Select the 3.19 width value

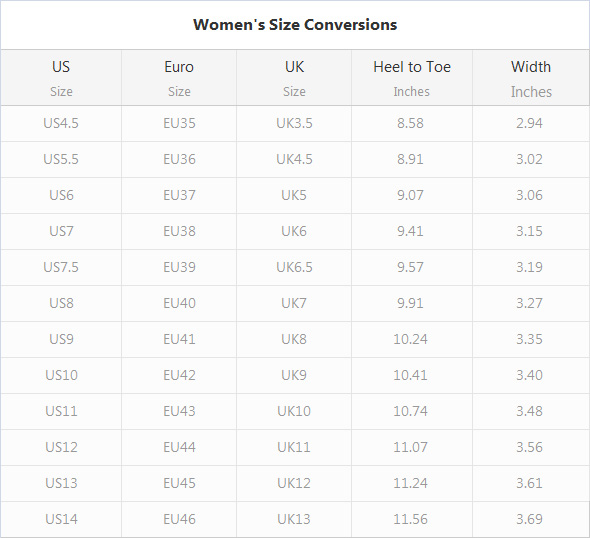(x=529, y=267)
